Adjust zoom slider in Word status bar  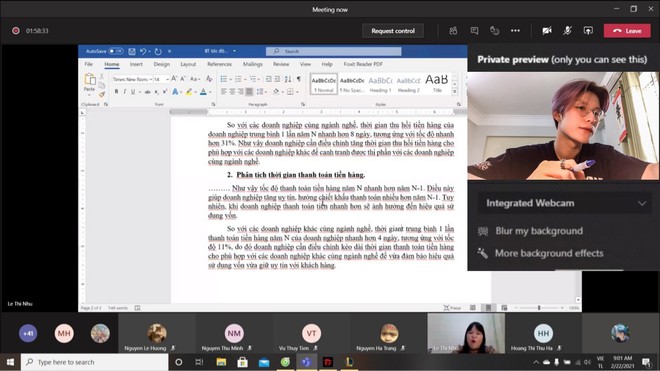click(x=539, y=308)
